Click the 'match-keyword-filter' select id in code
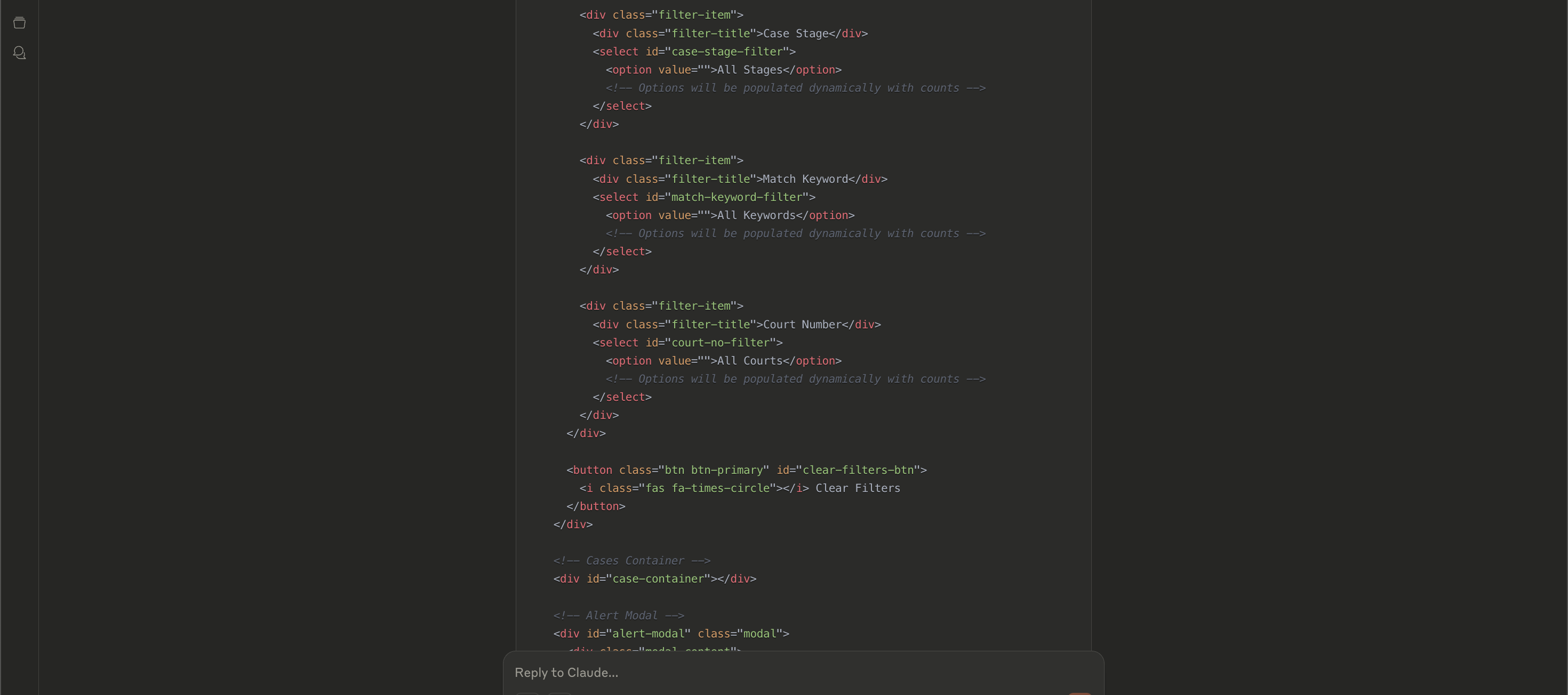The width and height of the screenshot is (1568, 695). tap(737, 197)
